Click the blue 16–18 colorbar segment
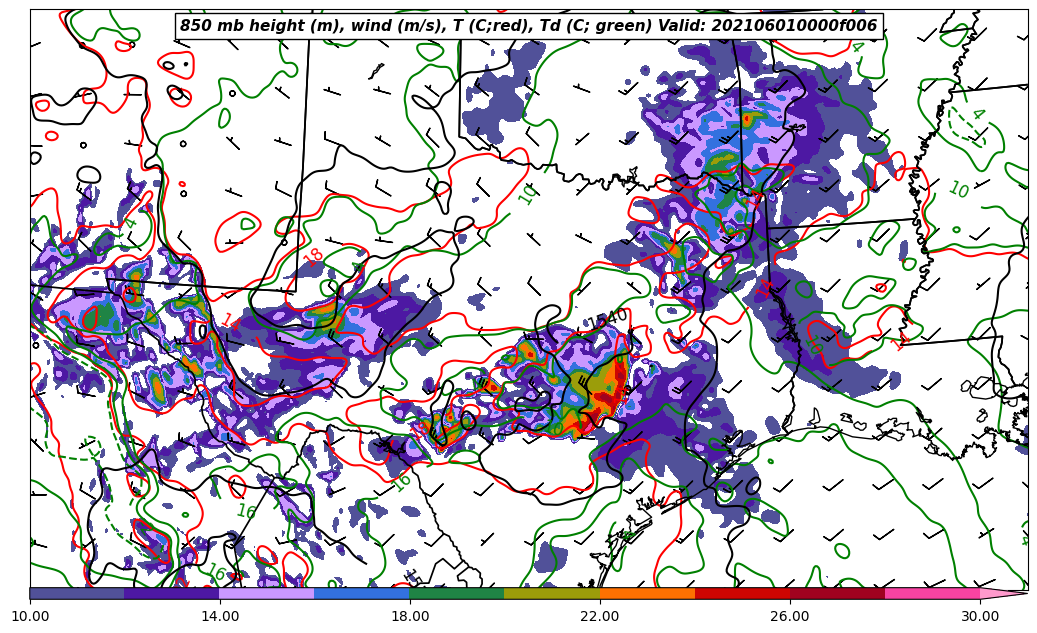 tap(362, 593)
